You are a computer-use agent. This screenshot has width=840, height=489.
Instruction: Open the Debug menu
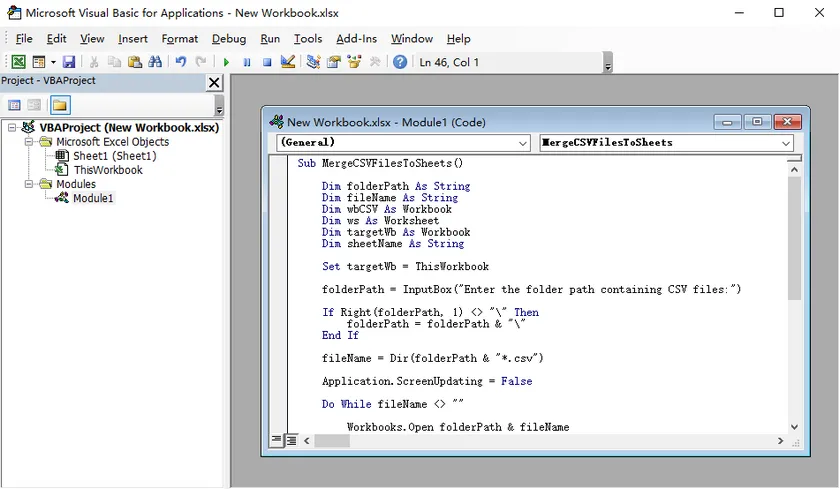(x=229, y=39)
